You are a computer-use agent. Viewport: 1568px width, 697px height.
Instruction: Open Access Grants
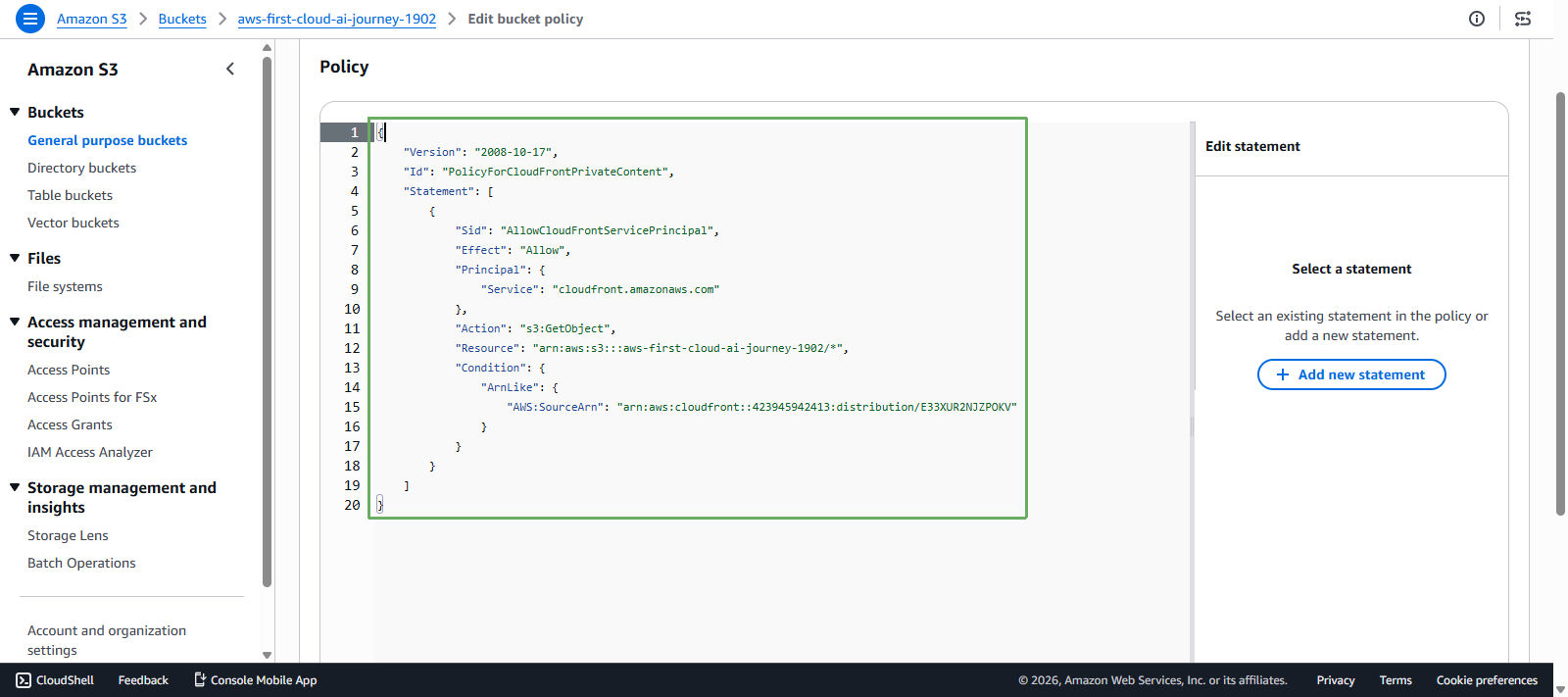[x=70, y=424]
